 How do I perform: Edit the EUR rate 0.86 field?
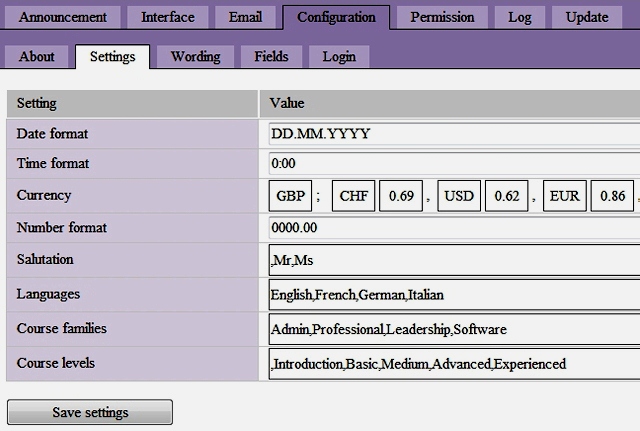coord(611,196)
